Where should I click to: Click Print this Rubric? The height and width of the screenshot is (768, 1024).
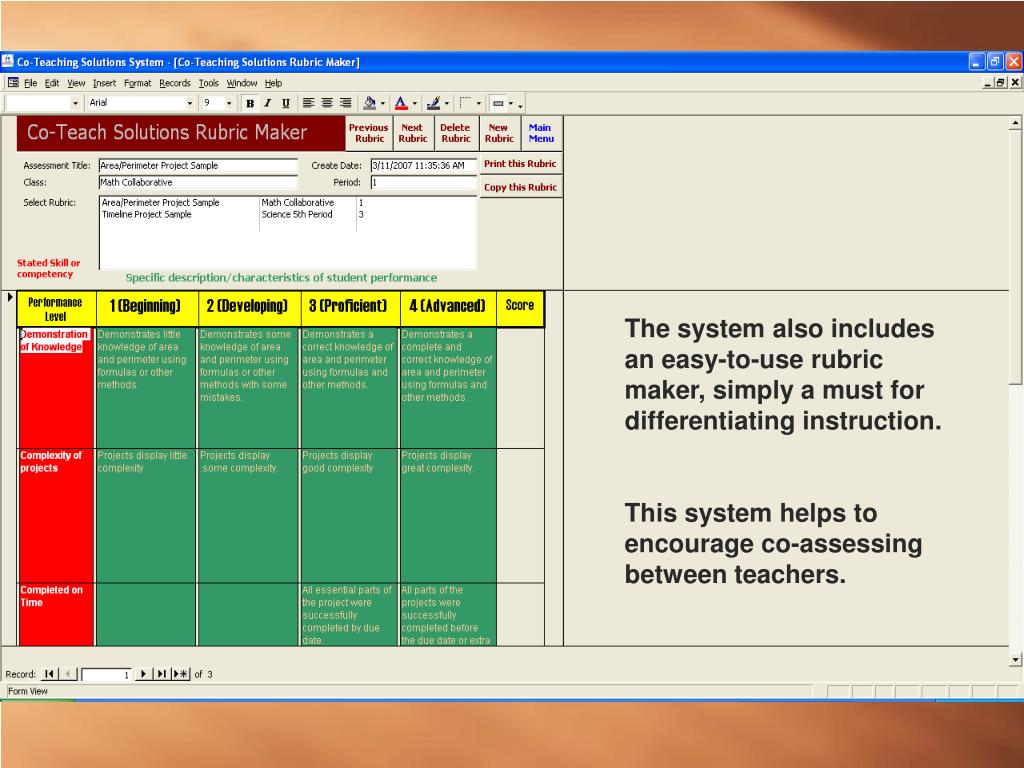click(x=520, y=164)
